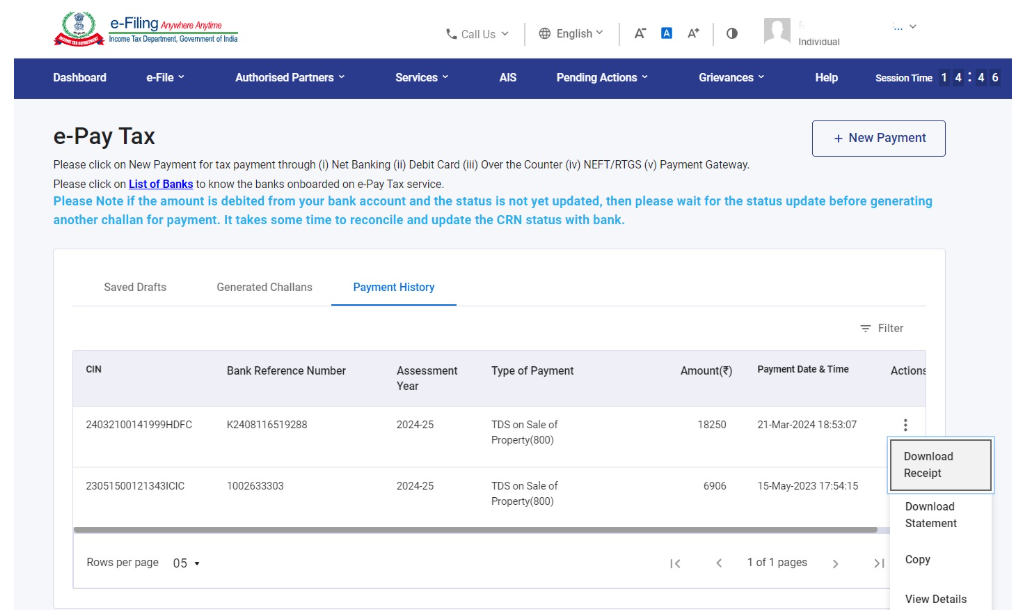Choose Download Receipt from actions menu
1012x612 pixels.
click(940, 465)
